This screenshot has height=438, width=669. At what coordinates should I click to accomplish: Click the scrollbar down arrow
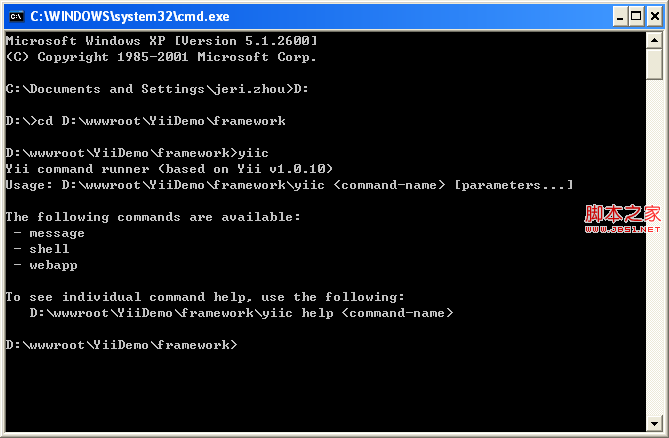pyautogui.click(x=654, y=423)
